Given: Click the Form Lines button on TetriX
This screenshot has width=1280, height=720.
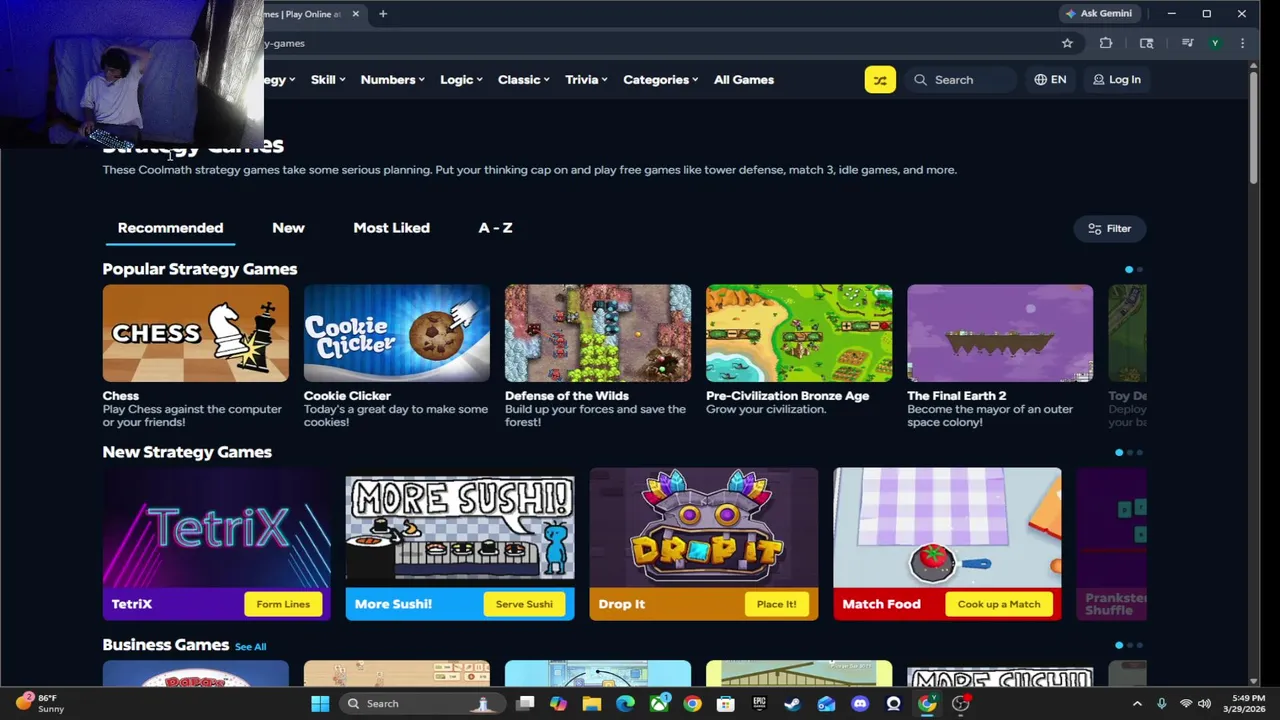Looking at the screenshot, I should [x=283, y=604].
